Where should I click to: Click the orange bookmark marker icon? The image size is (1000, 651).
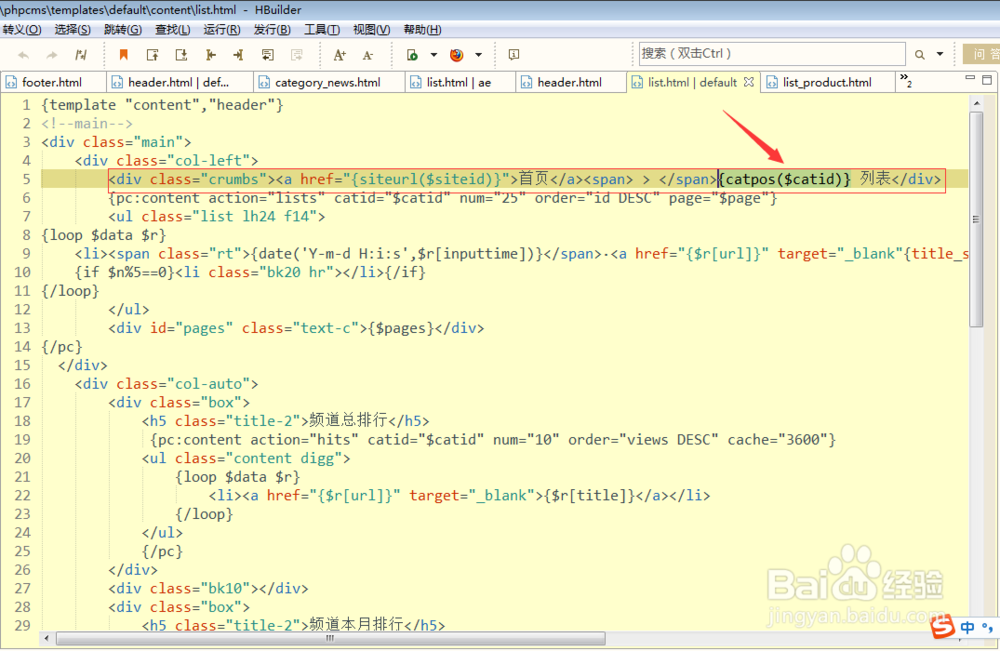click(x=123, y=55)
